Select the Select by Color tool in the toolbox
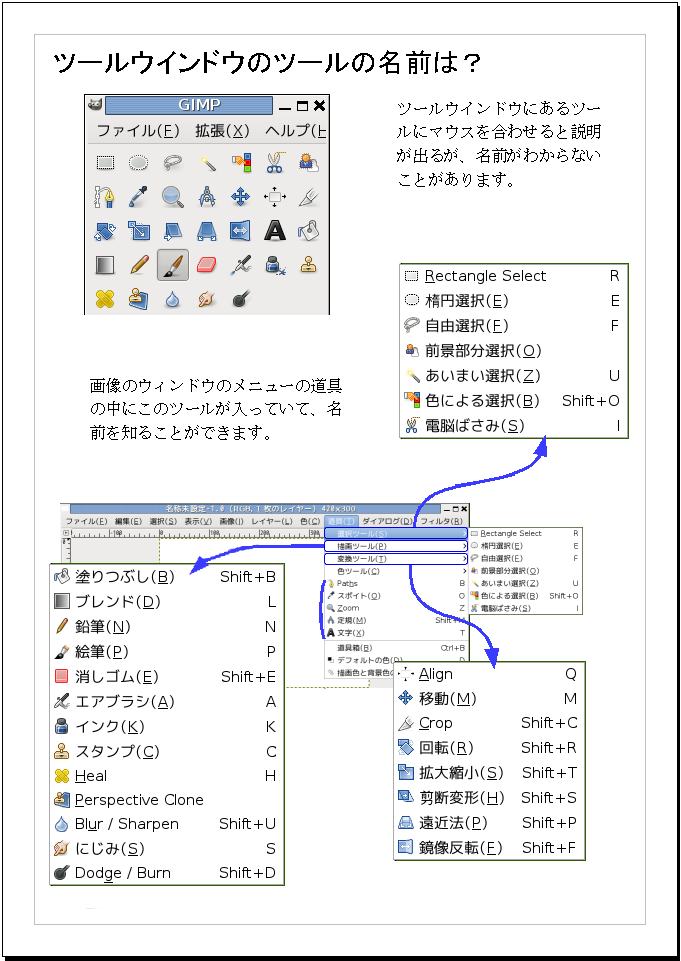The width and height of the screenshot is (681, 961). click(242, 163)
